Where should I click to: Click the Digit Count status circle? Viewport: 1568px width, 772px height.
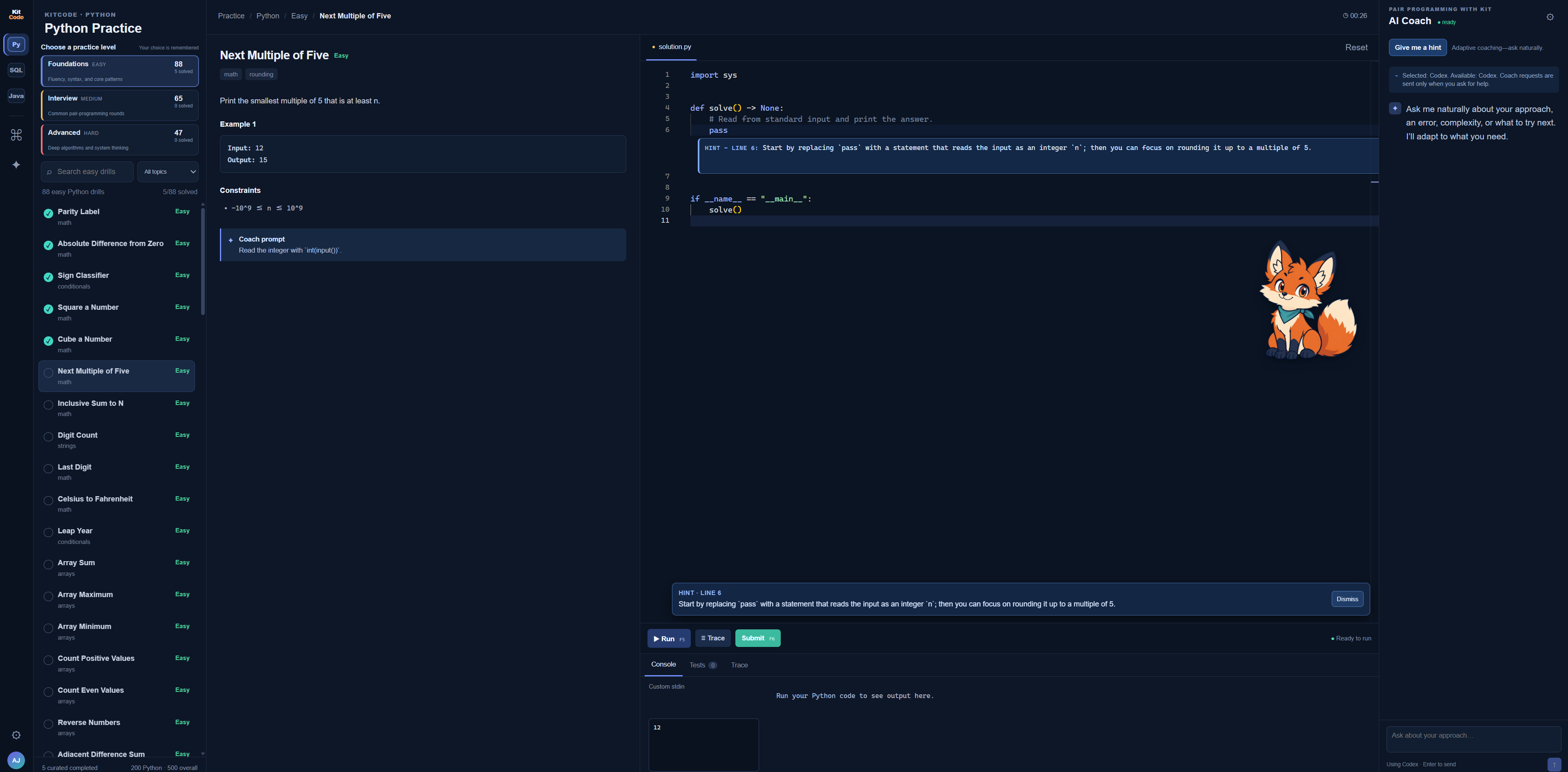(x=48, y=437)
